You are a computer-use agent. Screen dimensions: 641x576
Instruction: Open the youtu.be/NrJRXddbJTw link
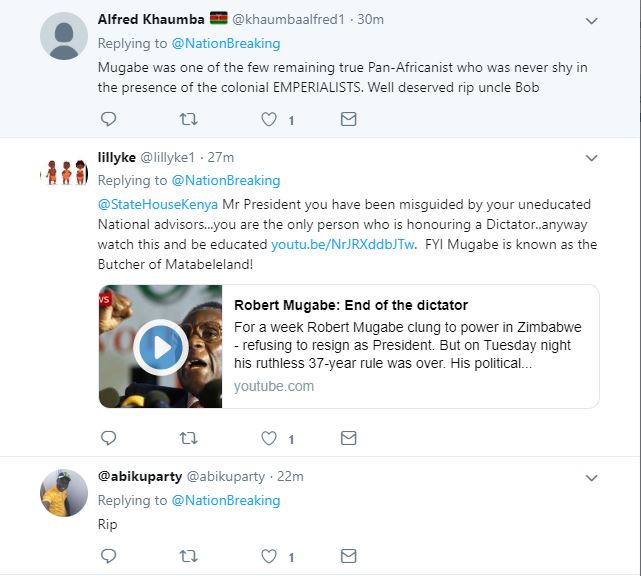pyautogui.click(x=329, y=245)
